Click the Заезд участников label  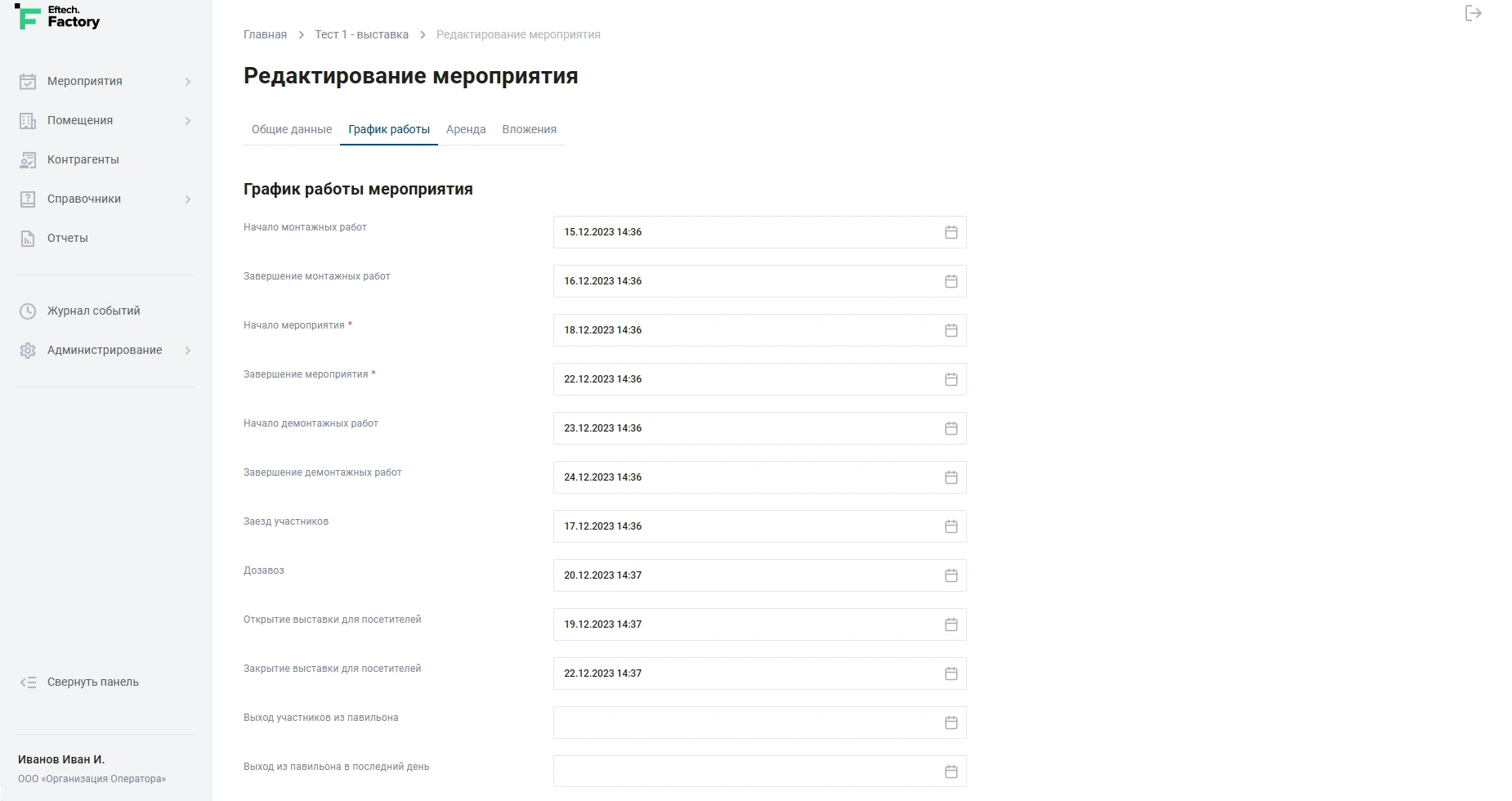286,521
